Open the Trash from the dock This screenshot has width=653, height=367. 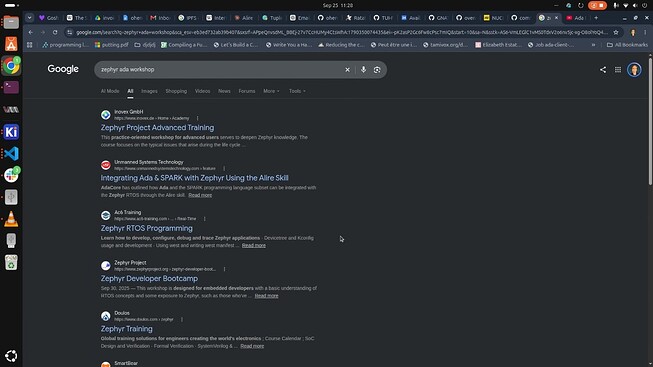click(x=11, y=262)
